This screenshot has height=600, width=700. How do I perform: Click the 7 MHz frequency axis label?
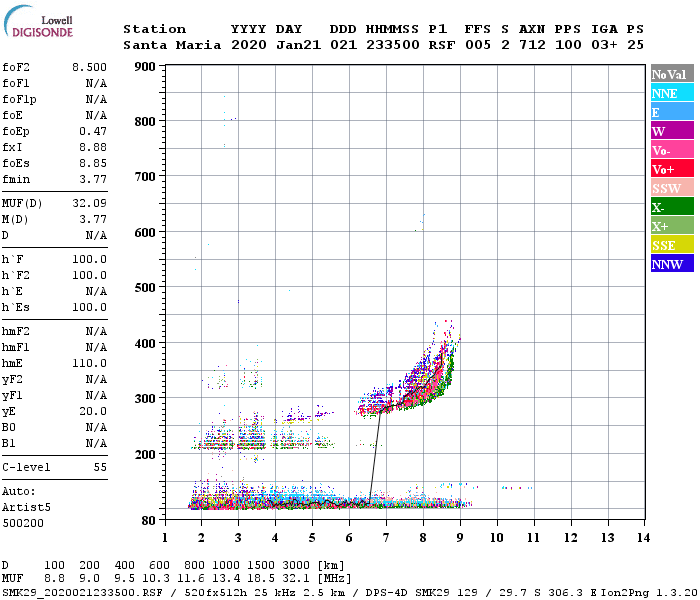click(386, 538)
